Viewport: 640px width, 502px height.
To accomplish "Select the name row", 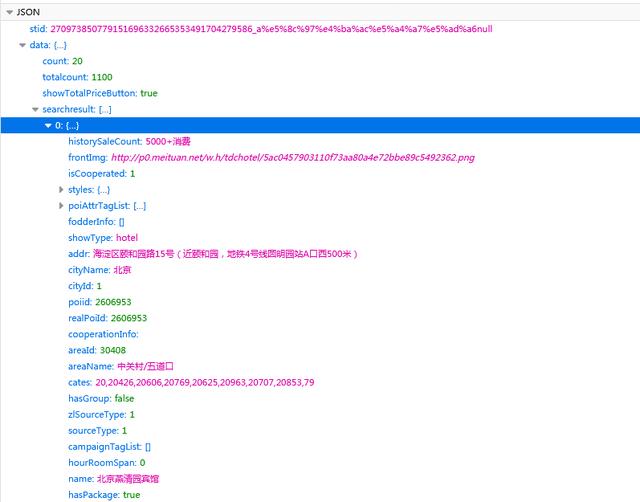I will pos(320,479).
